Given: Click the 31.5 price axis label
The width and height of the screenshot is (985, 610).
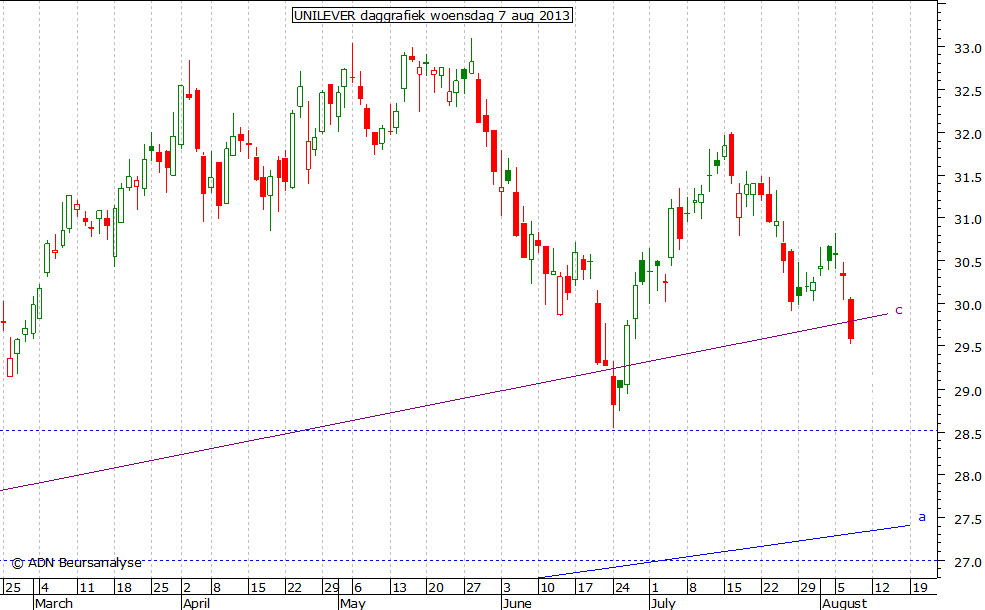Looking at the screenshot, I should (967, 178).
